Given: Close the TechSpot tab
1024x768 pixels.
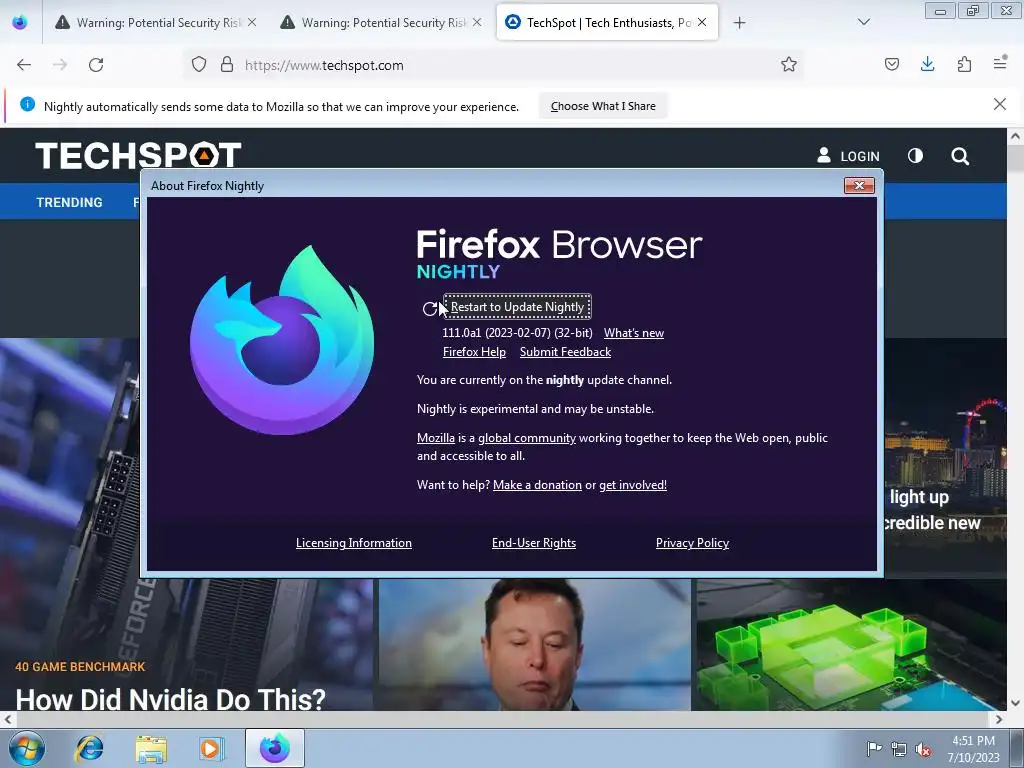Looking at the screenshot, I should [x=702, y=22].
